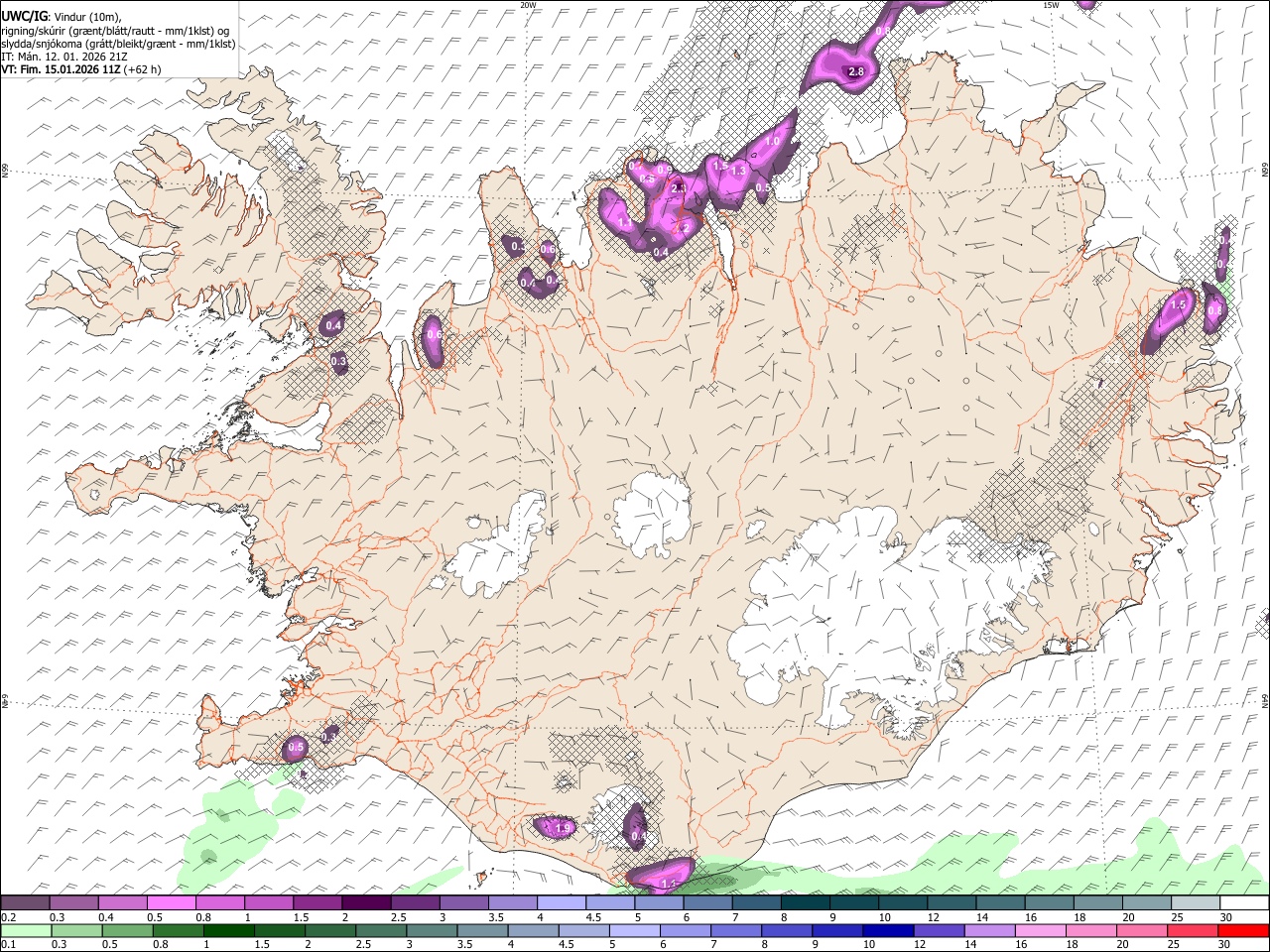1270x952 pixels.
Task: Click the lilac swatch between 14 and 16 in the lower row
Action: coord(990,931)
